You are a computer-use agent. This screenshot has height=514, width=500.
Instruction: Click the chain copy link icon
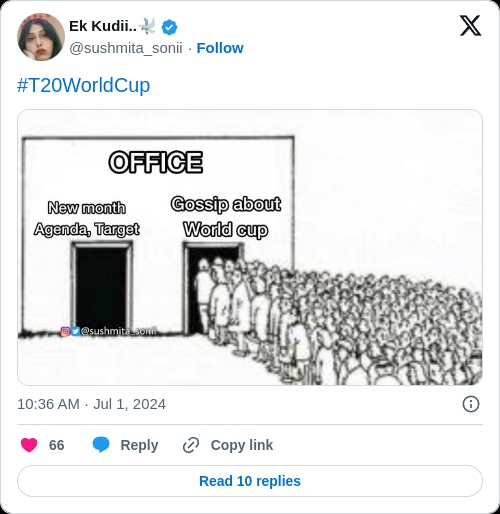191,445
